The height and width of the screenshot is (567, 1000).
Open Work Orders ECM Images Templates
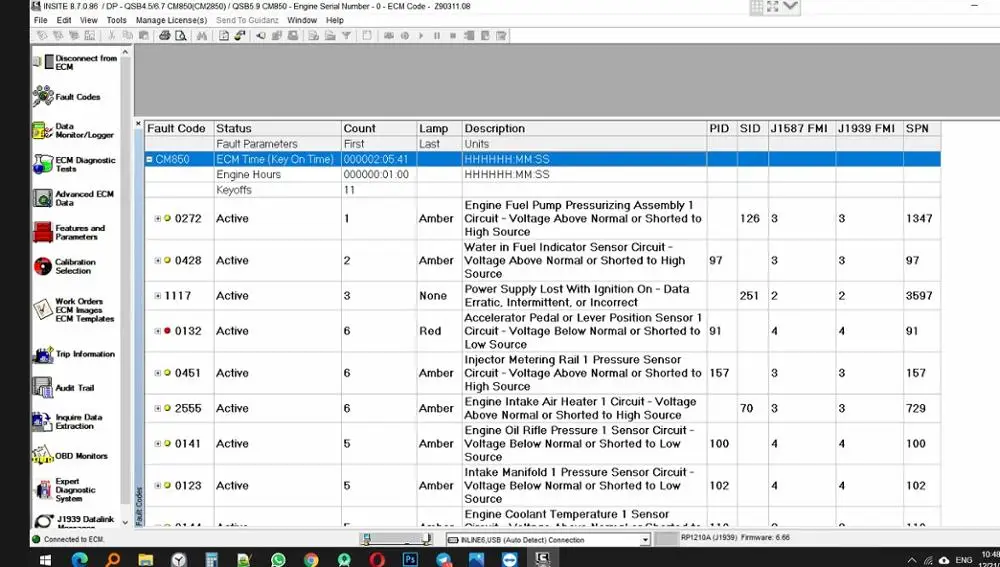tap(74, 310)
